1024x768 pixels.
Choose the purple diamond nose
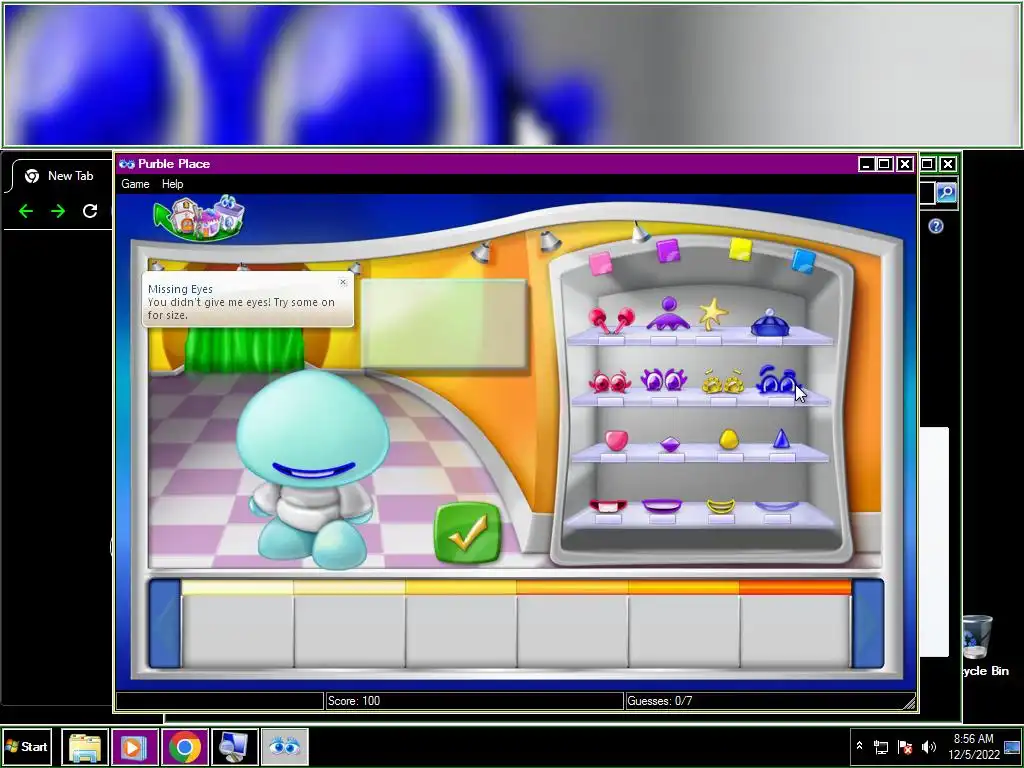coord(670,444)
